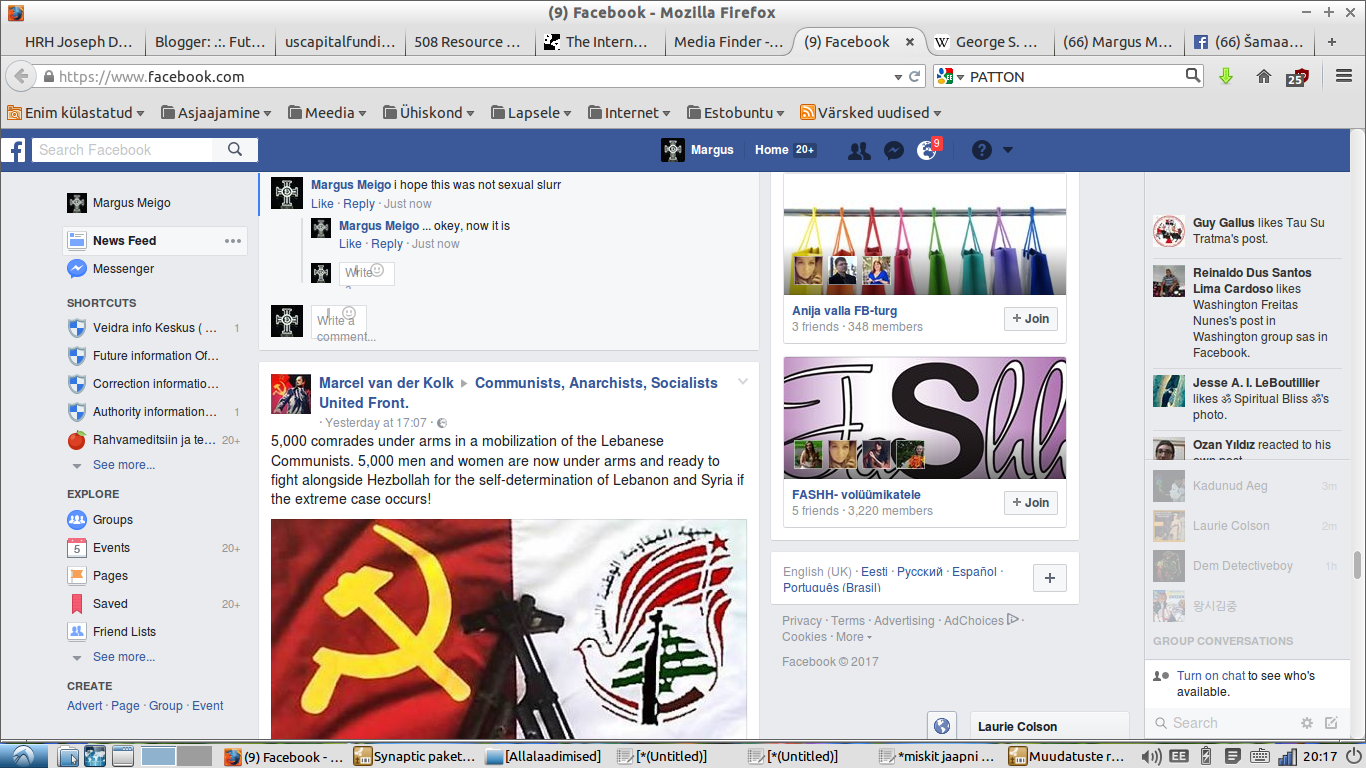Open Veidra info Keskus shortcut

[x=154, y=328]
